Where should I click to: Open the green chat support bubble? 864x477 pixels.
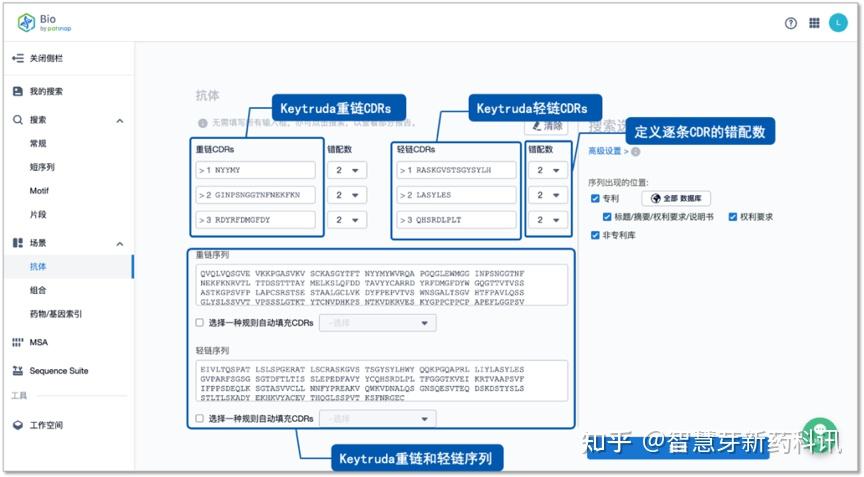pos(820,435)
